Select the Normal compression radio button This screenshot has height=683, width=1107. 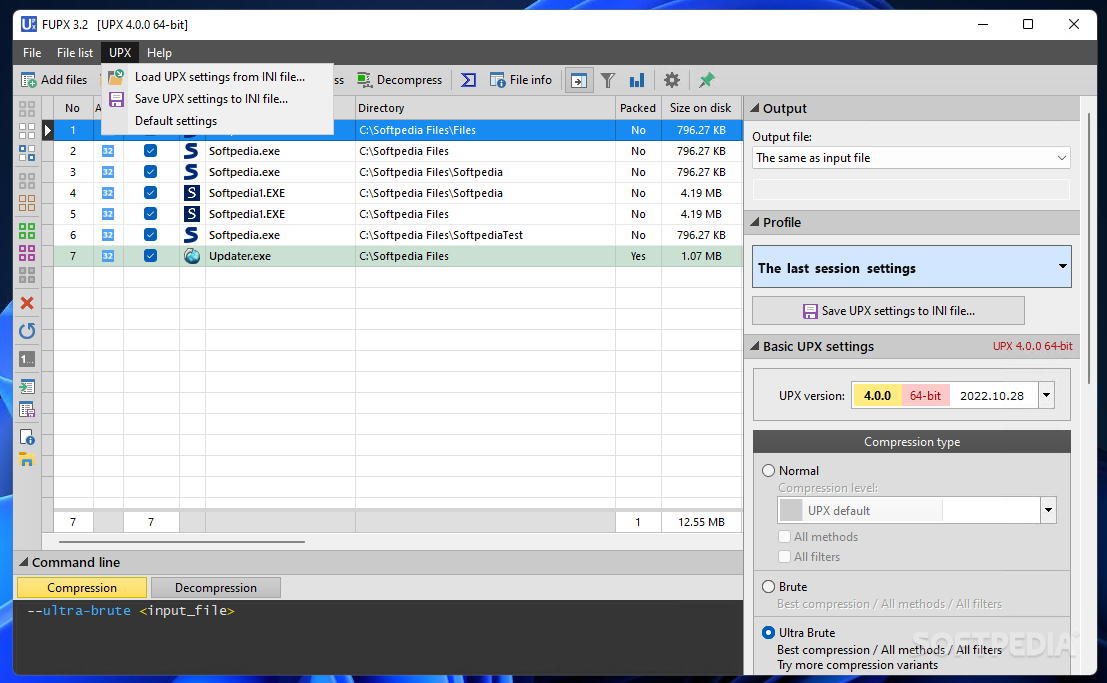(x=769, y=470)
